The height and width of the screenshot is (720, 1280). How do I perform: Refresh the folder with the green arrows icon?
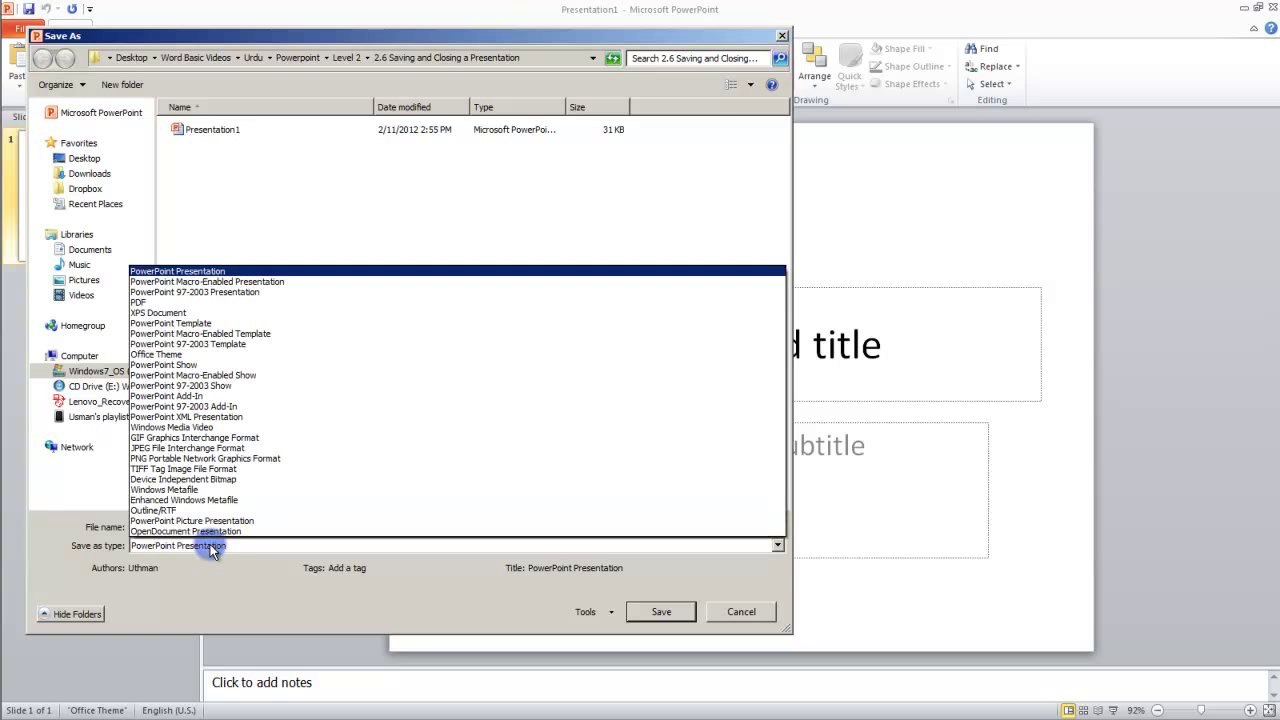(613, 58)
